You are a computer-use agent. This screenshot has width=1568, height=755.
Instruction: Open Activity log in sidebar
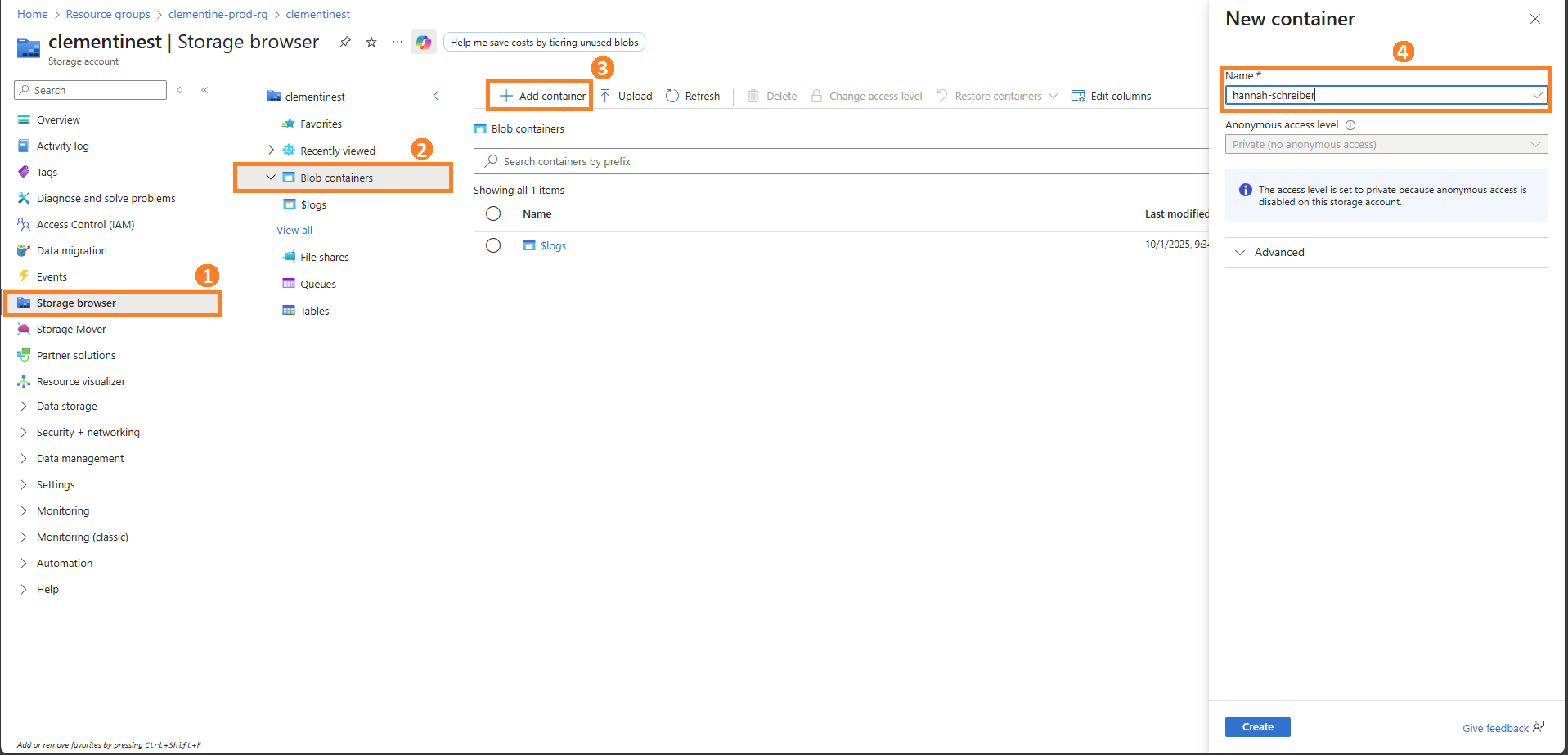pyautogui.click(x=62, y=146)
